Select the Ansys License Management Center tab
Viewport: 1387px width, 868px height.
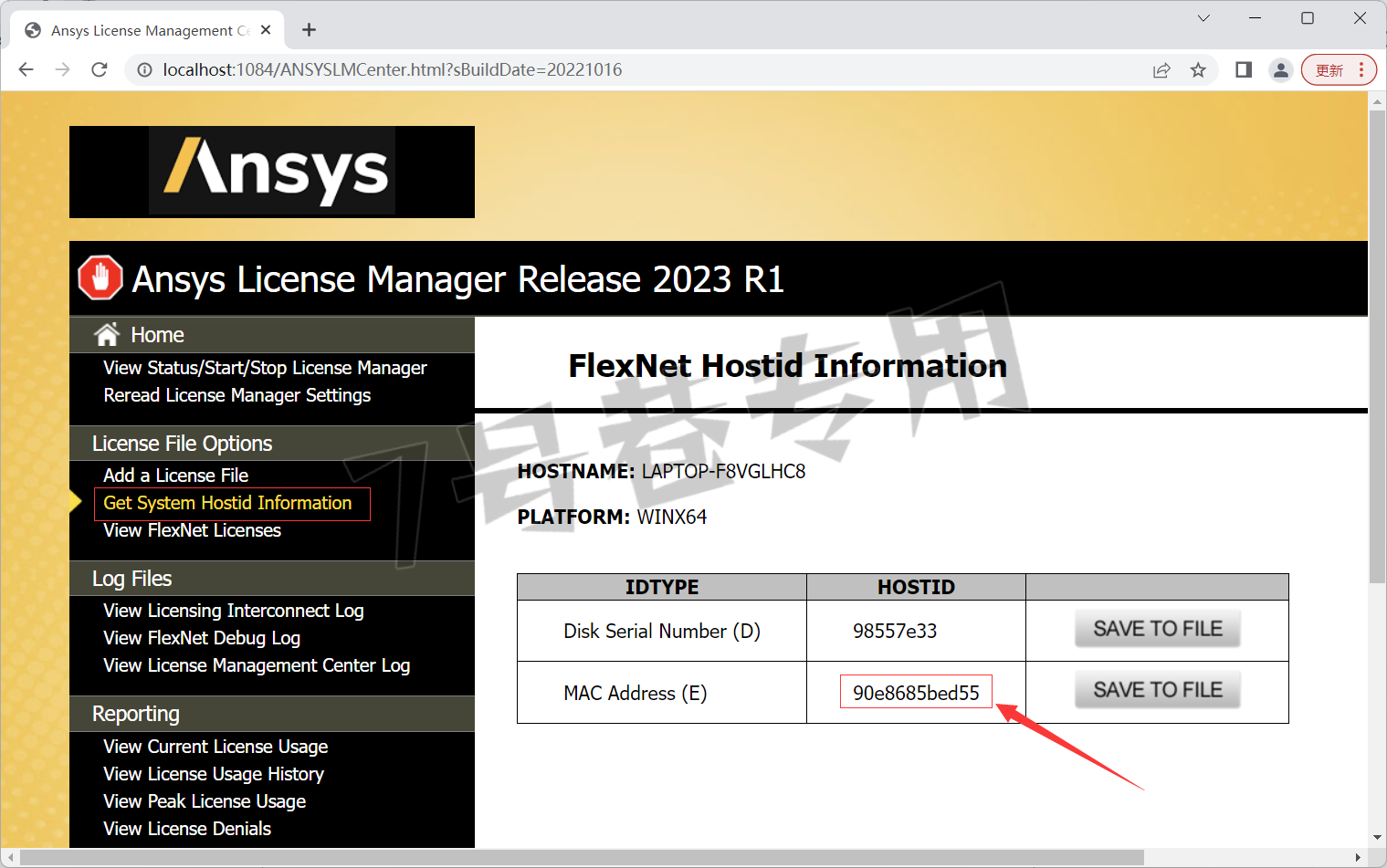[x=148, y=30]
